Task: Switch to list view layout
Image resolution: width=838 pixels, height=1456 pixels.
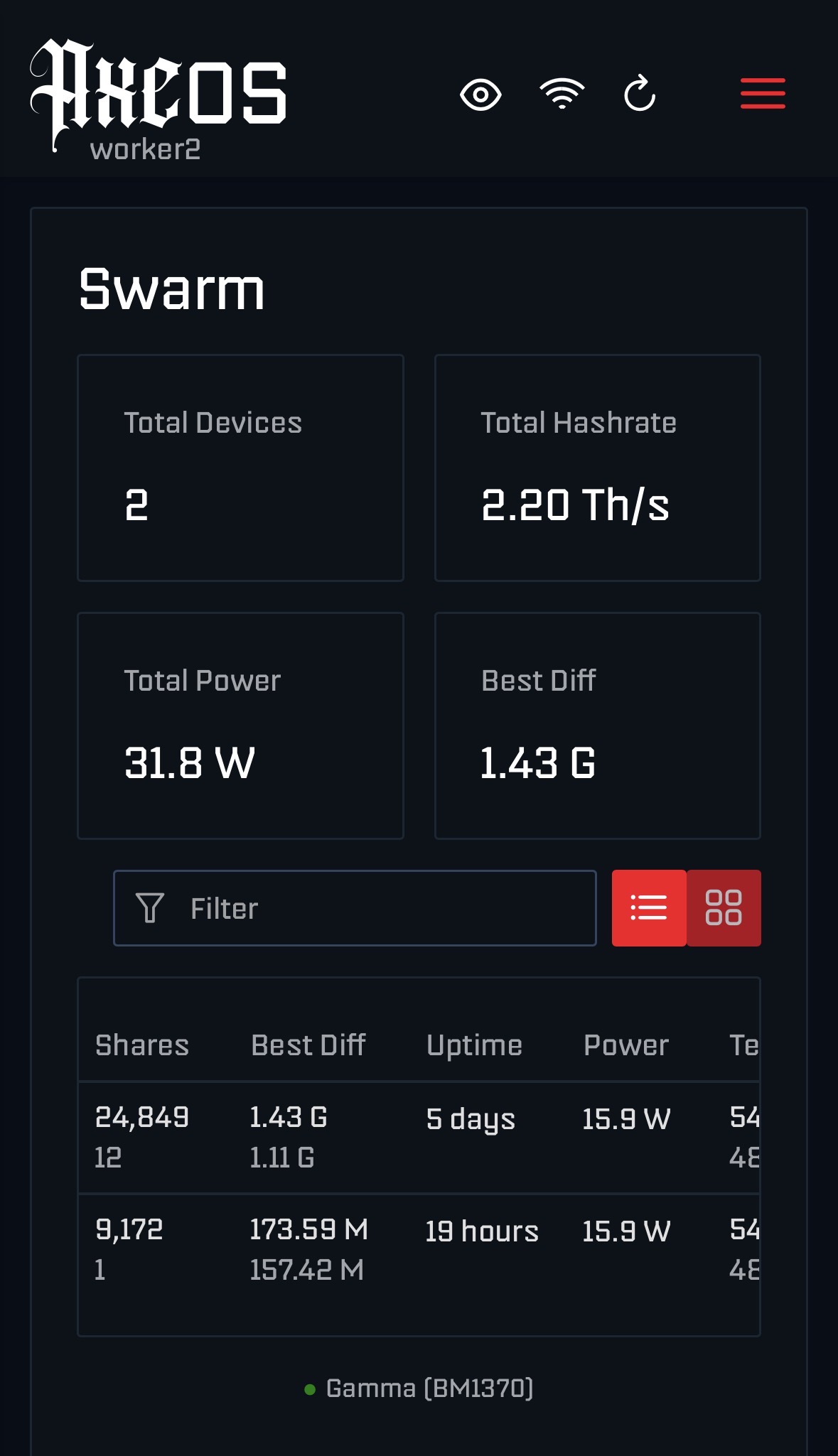Action: 649,908
